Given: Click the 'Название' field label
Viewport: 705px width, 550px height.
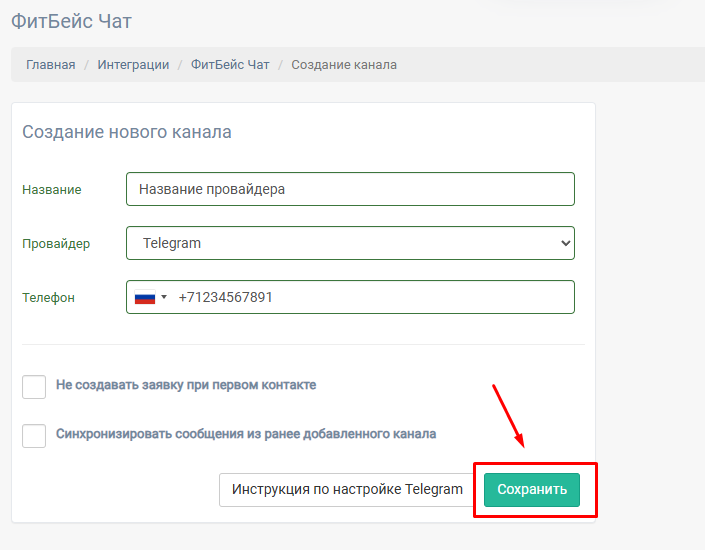Looking at the screenshot, I should point(52,189).
